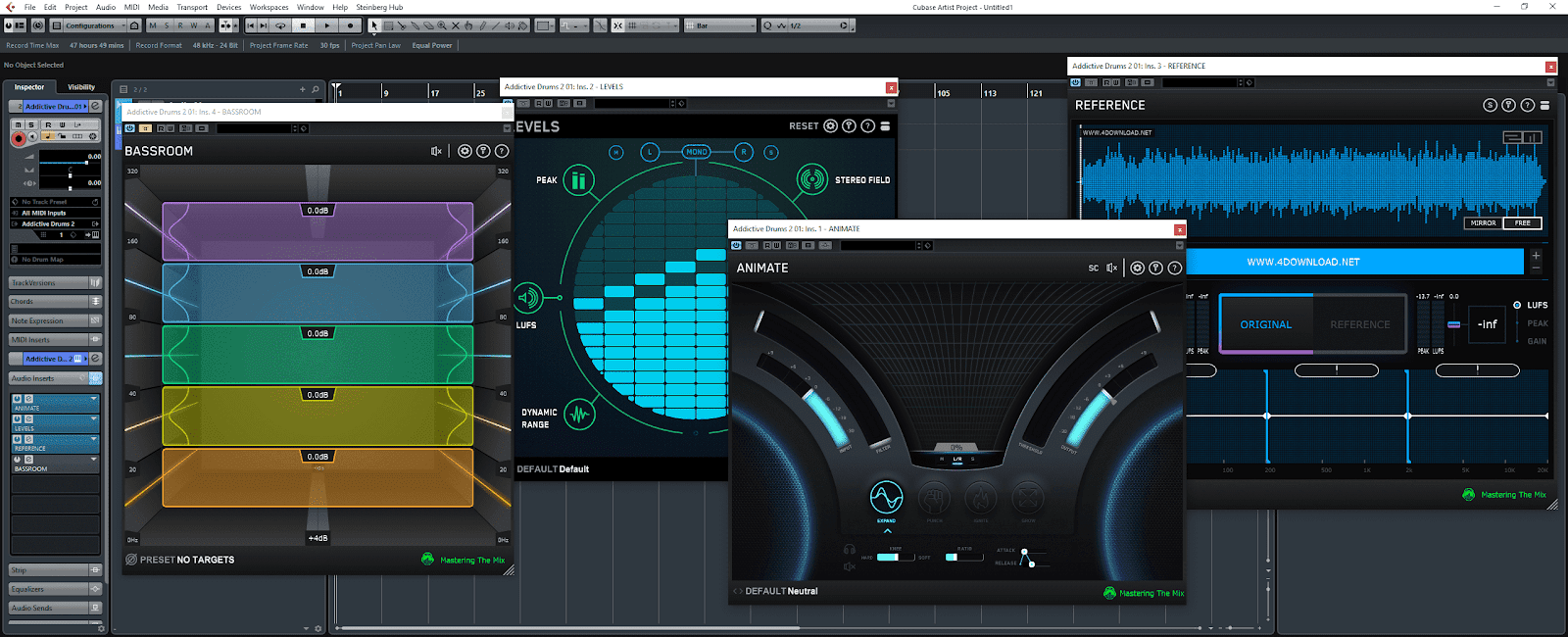Open the Configurations dropdown in toolbar
The height and width of the screenshot is (637, 1568).
click(x=95, y=25)
